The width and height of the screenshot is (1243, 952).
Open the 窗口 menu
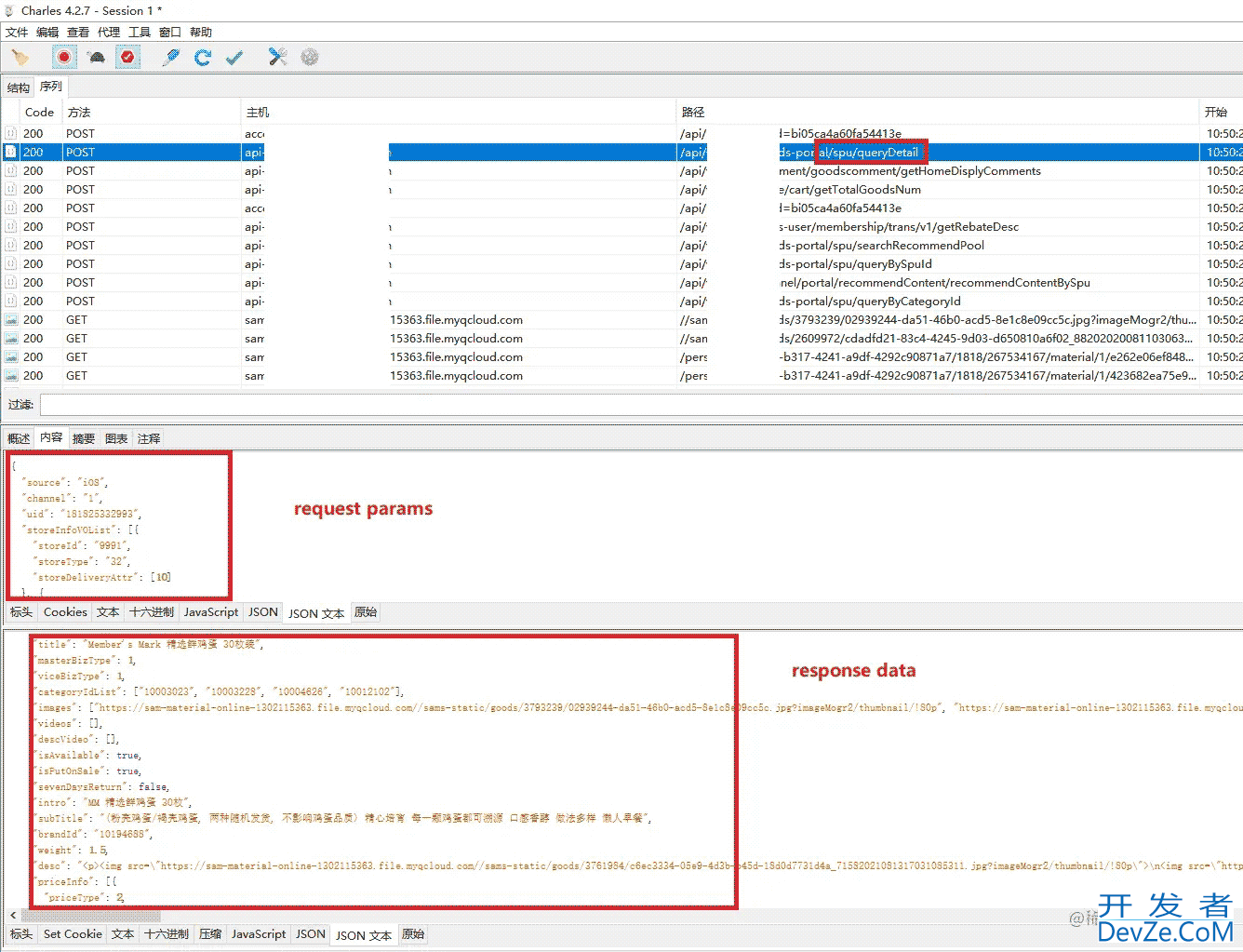170,33
